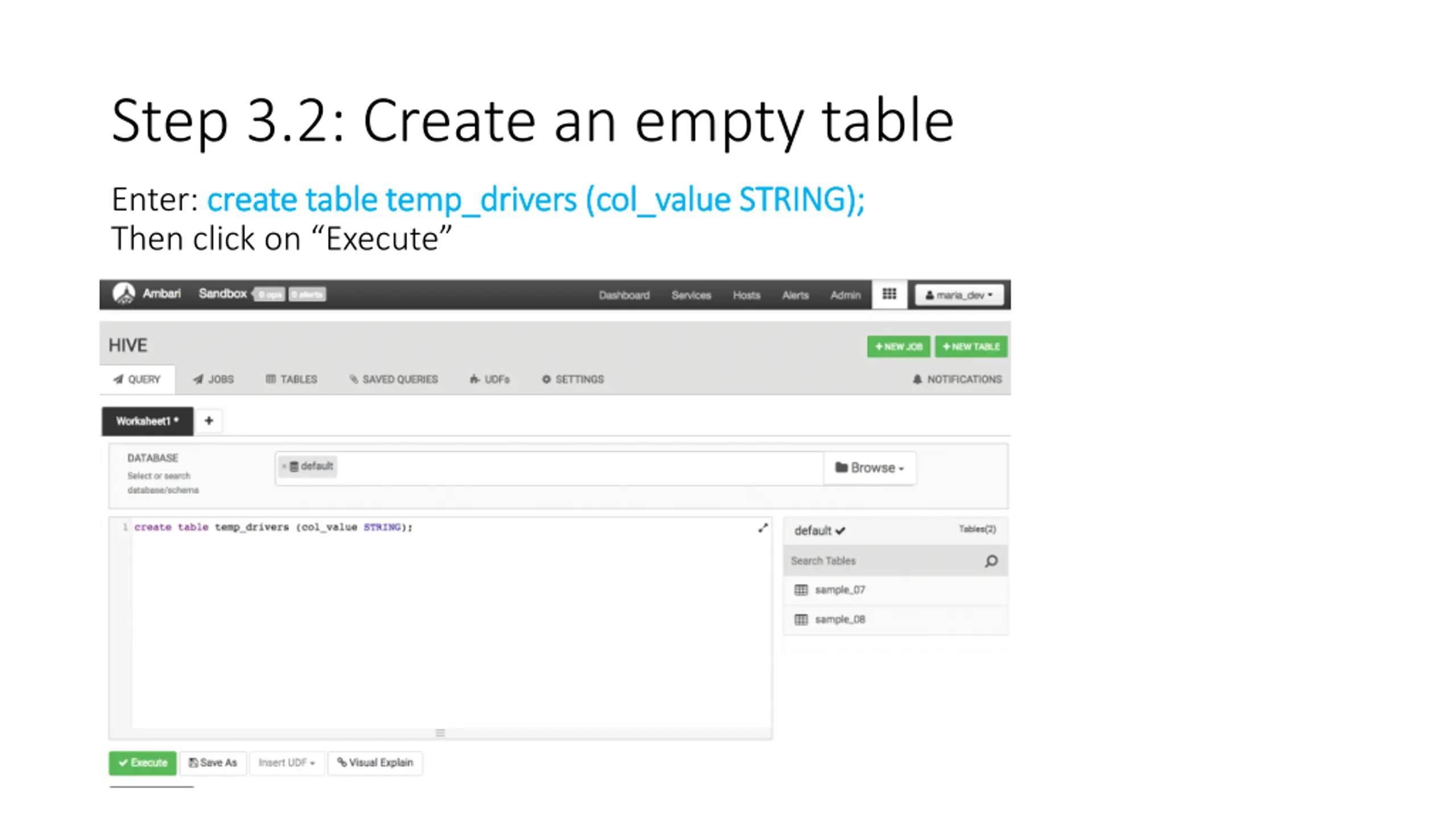Screen dimensions: 1456x819
Task: Click the green New Job button
Action: (x=899, y=346)
